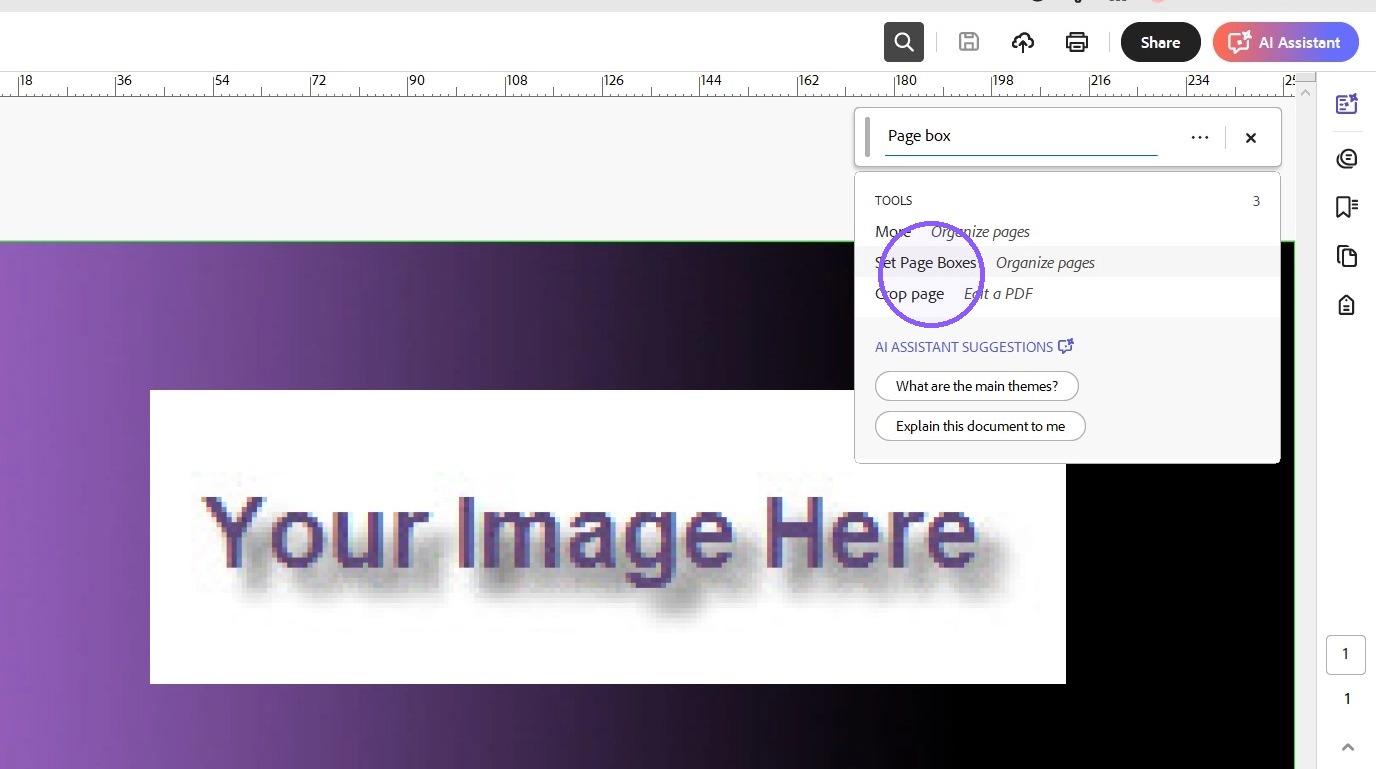This screenshot has width=1376, height=769.
Task: Close the search panel with X
Action: tap(1251, 138)
